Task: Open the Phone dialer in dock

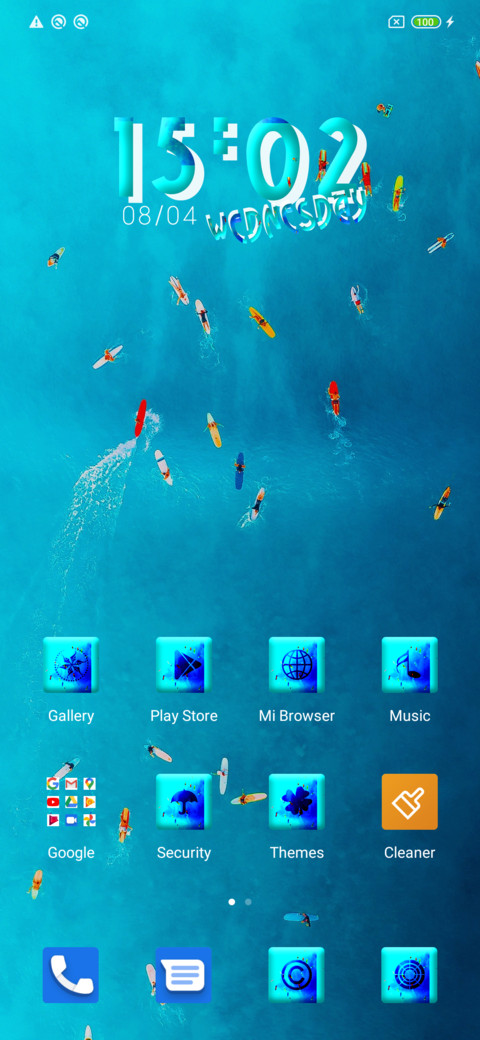Action: point(71,974)
